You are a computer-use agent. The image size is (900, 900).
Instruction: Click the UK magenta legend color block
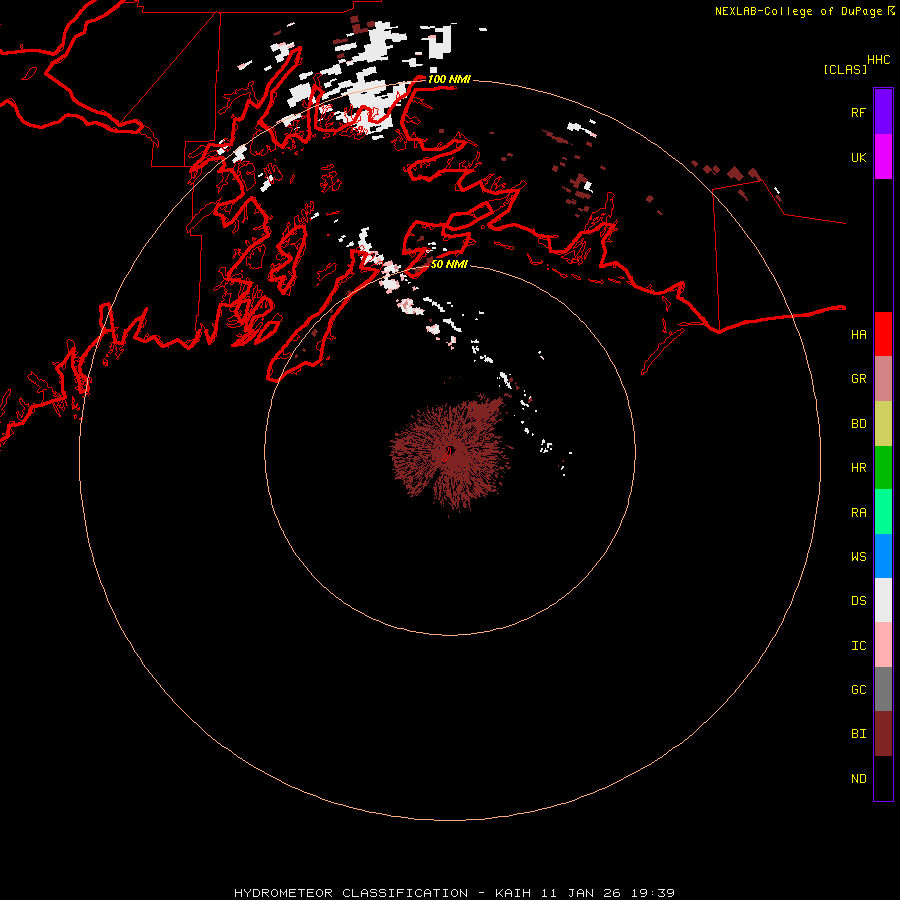point(883,157)
